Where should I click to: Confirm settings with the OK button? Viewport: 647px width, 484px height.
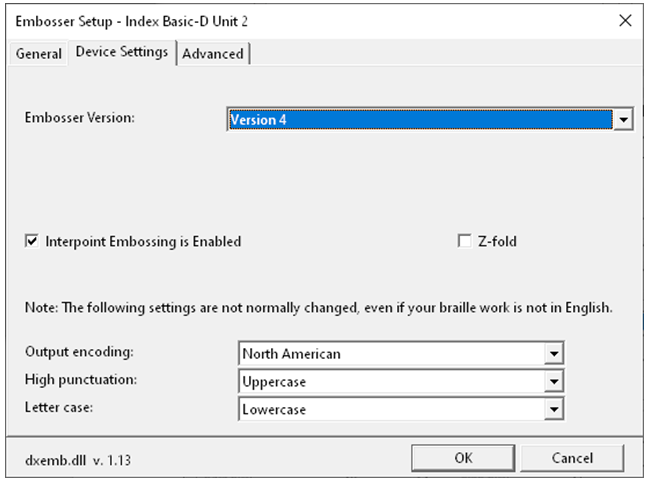463,458
